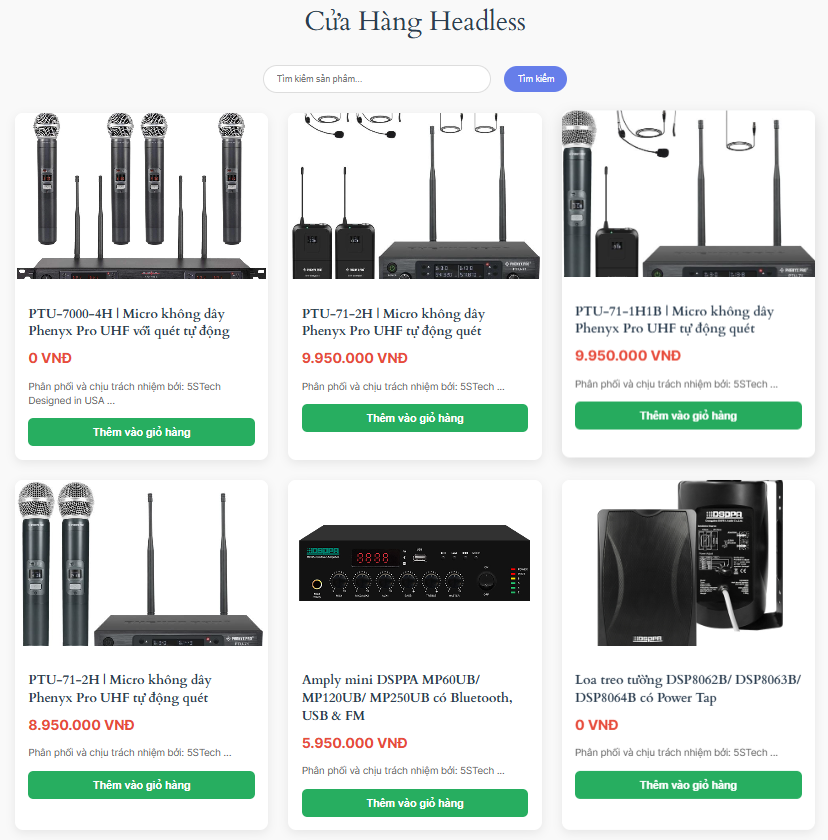Screen dimensions: 828x840
Task: Click the Cửa Hàng Headless heading
Action: coord(415,22)
